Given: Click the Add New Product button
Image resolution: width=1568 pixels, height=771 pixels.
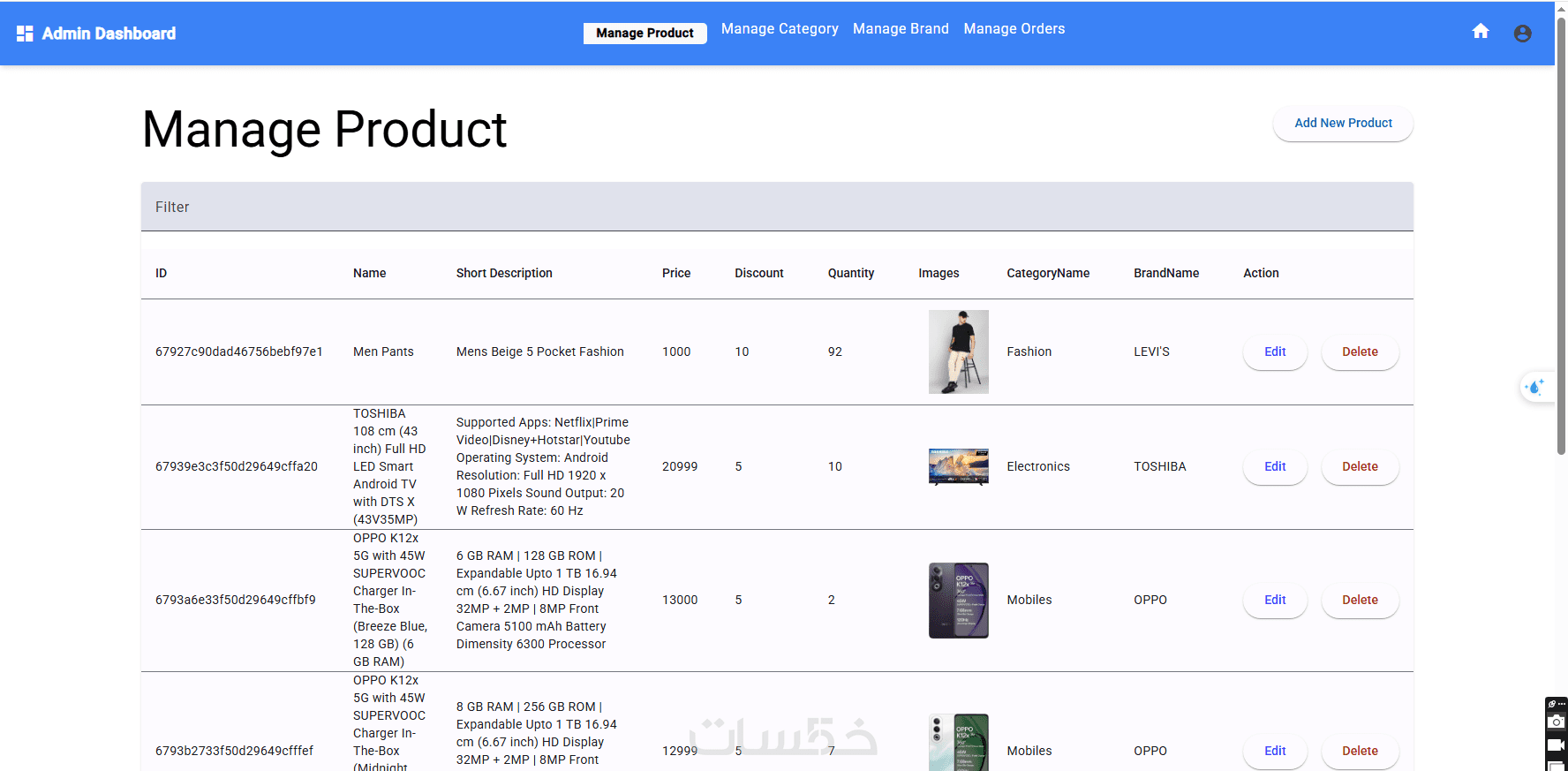Looking at the screenshot, I should [x=1343, y=124].
